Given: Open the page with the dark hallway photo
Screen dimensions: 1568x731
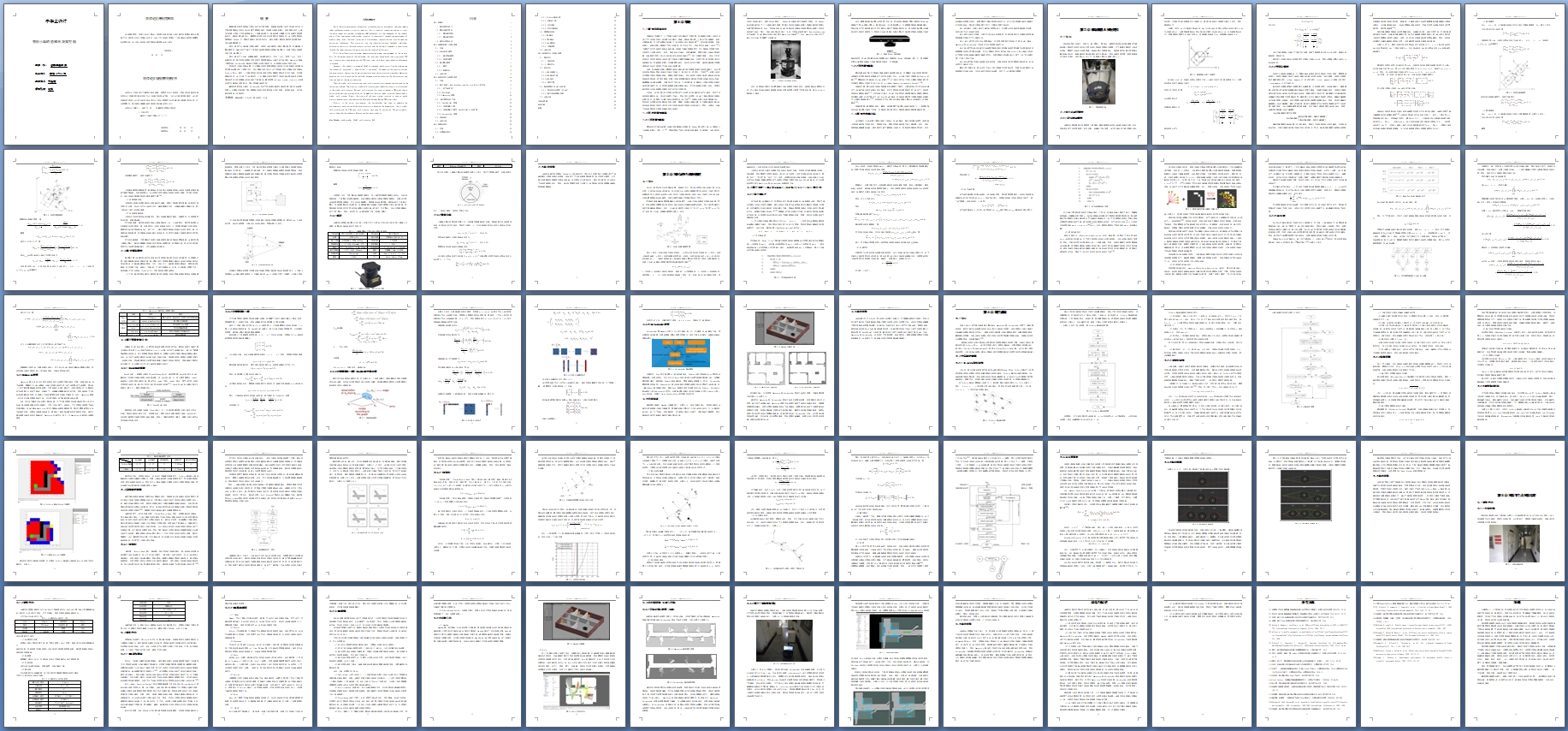Looking at the screenshot, I should click(784, 657).
